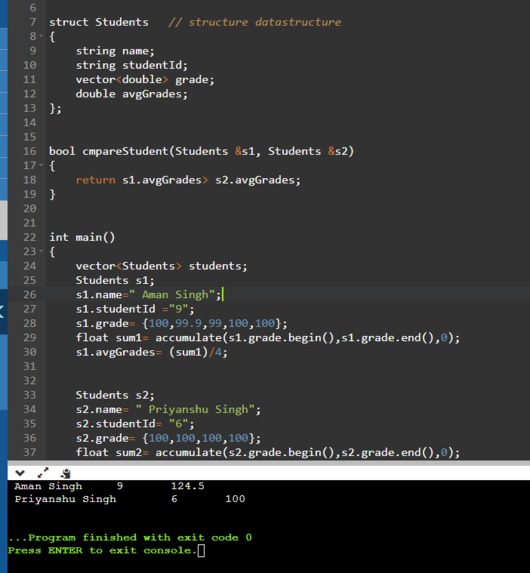Click the 'Students s1;' declaration

click(x=115, y=280)
